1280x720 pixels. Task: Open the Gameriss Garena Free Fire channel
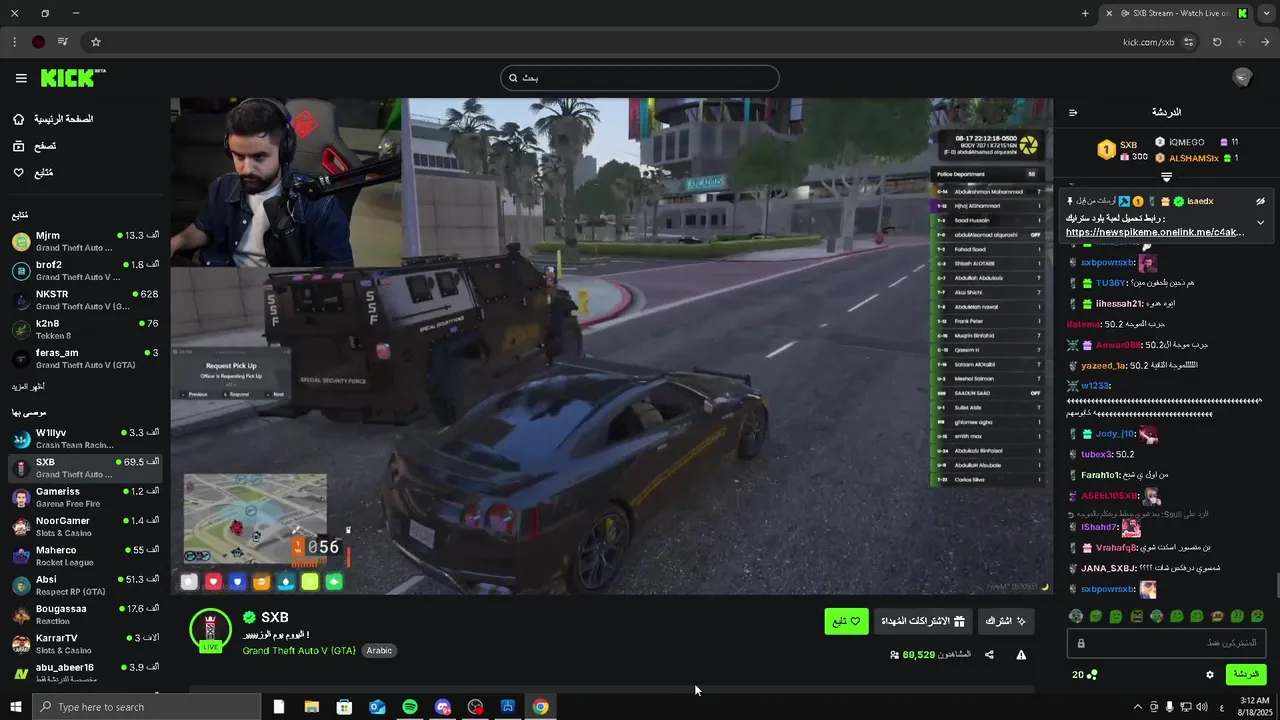85,497
